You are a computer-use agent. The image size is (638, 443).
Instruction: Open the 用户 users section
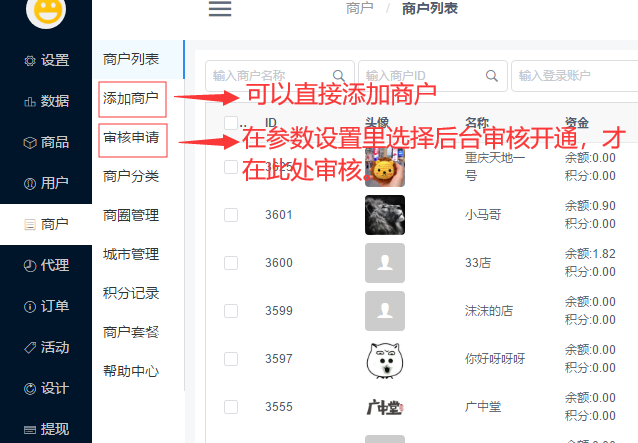tap(46, 183)
